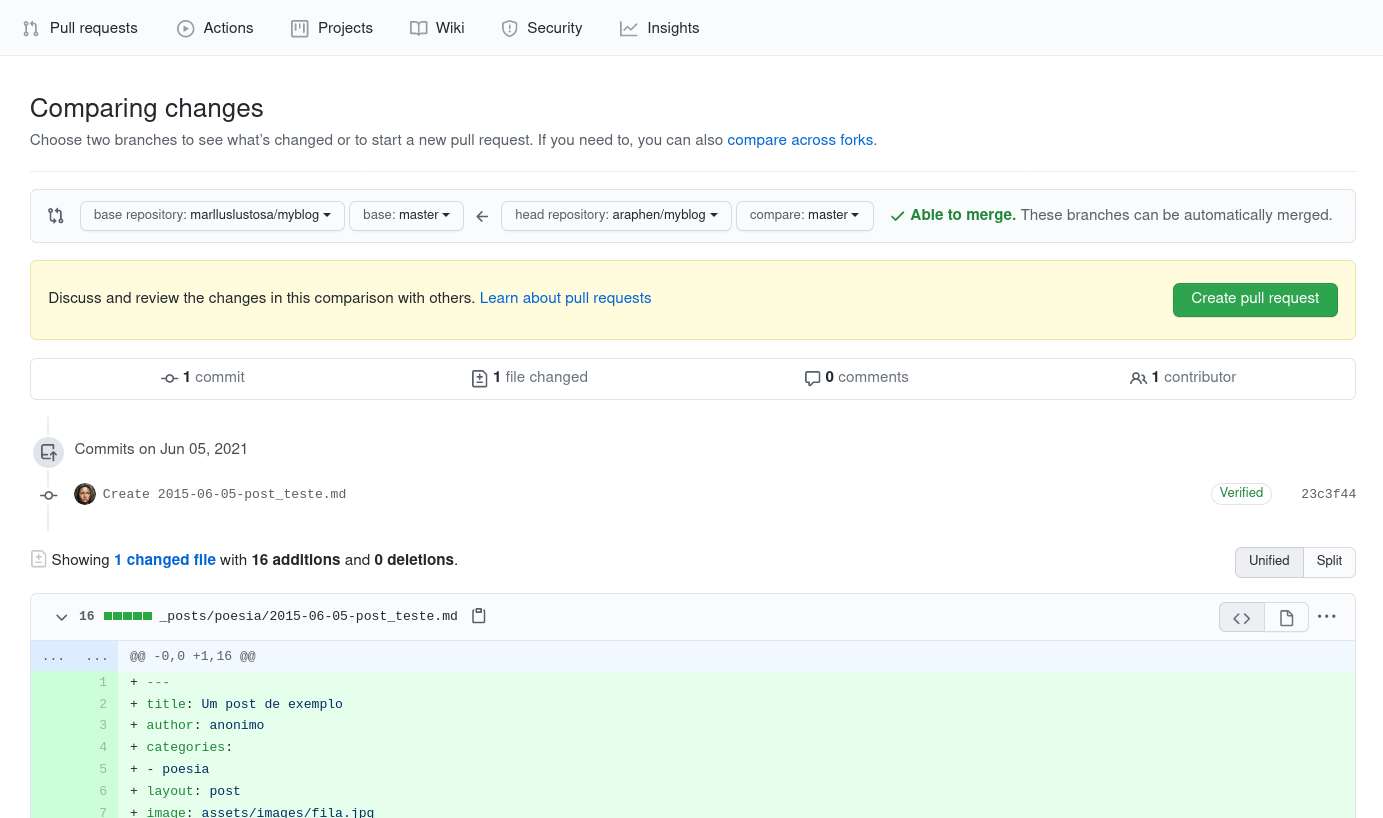
Task: Follow the compare across forks link
Action: pyautogui.click(x=800, y=140)
